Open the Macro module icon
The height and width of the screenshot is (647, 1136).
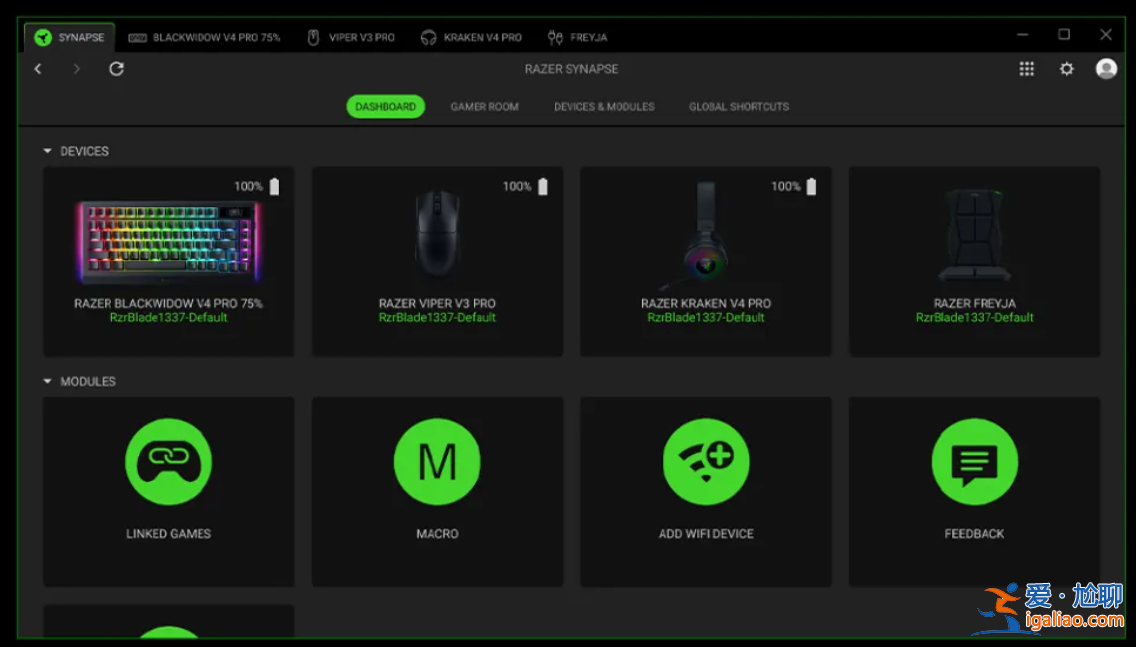tap(437, 462)
